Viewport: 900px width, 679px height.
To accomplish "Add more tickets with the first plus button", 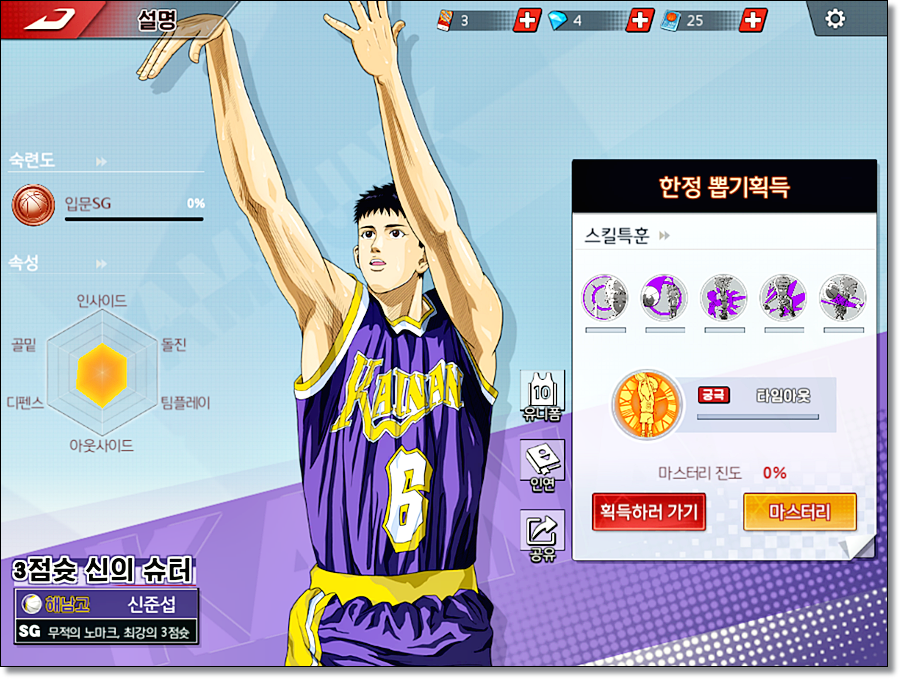I will 526,20.
